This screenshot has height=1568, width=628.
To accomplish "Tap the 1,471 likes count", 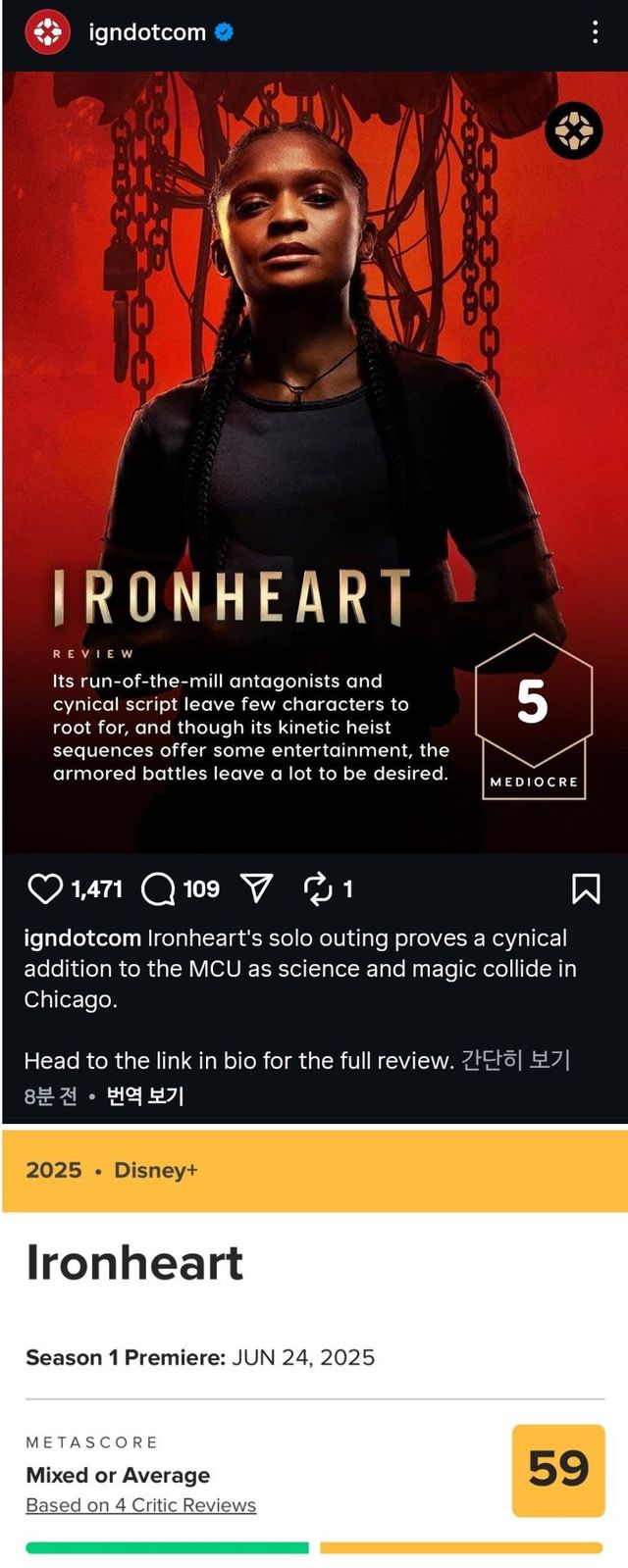I will pos(97,889).
